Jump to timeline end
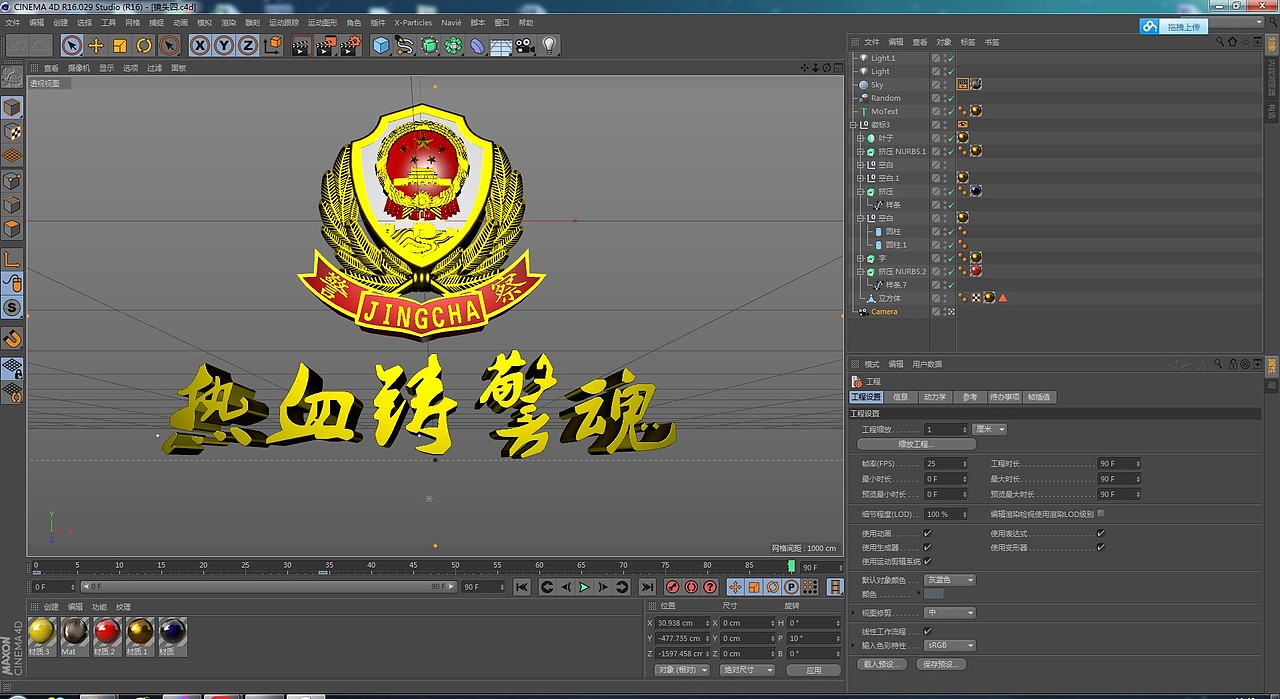 tap(647, 587)
